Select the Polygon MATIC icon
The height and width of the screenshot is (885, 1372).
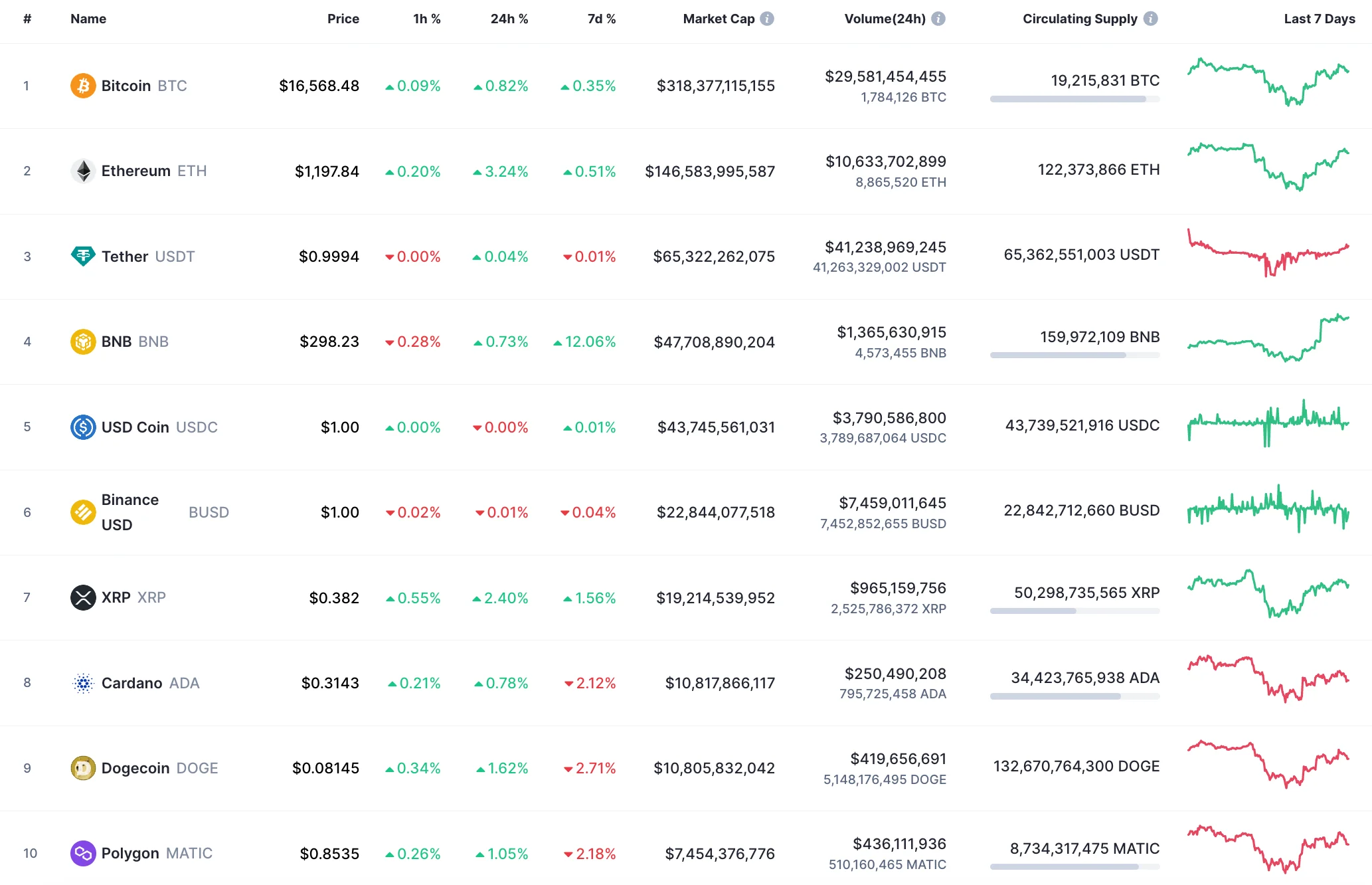click(x=82, y=853)
